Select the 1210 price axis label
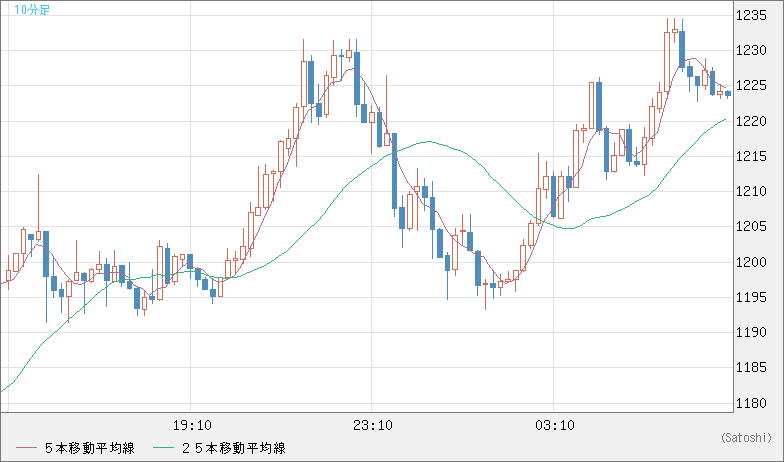 click(x=751, y=192)
